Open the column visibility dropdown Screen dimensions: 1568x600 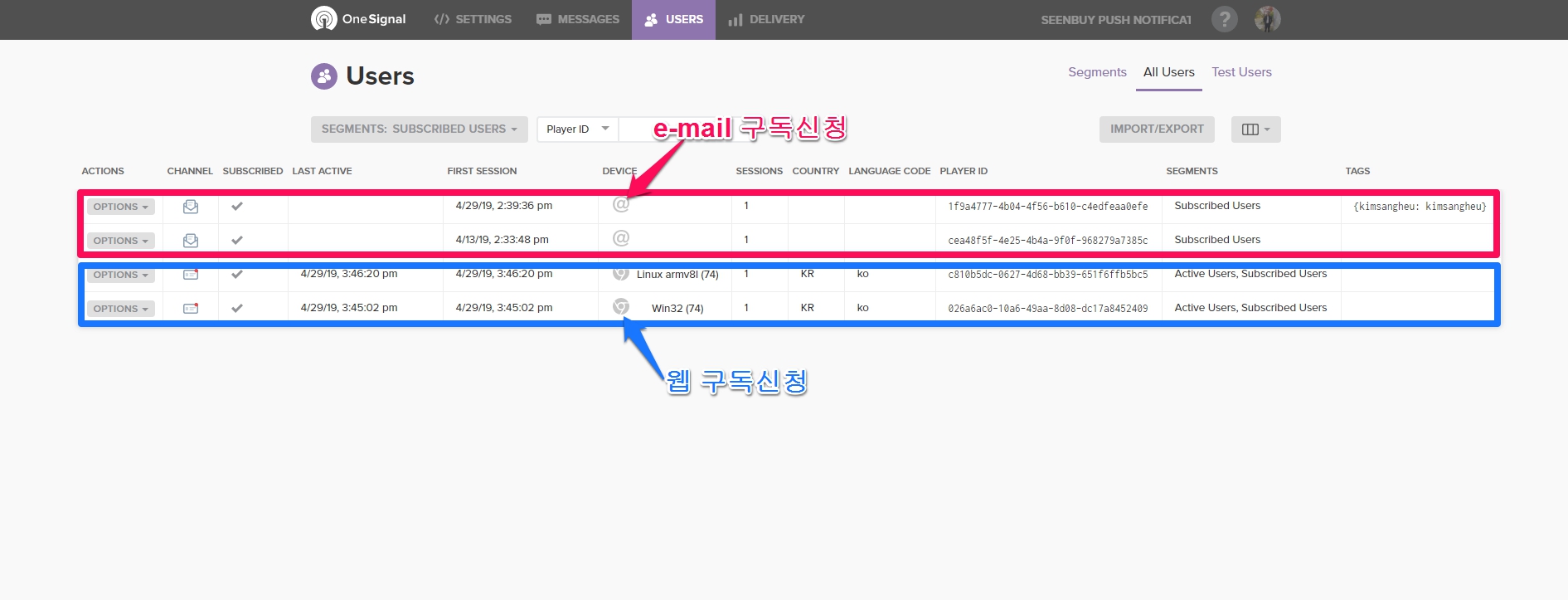pos(1255,129)
